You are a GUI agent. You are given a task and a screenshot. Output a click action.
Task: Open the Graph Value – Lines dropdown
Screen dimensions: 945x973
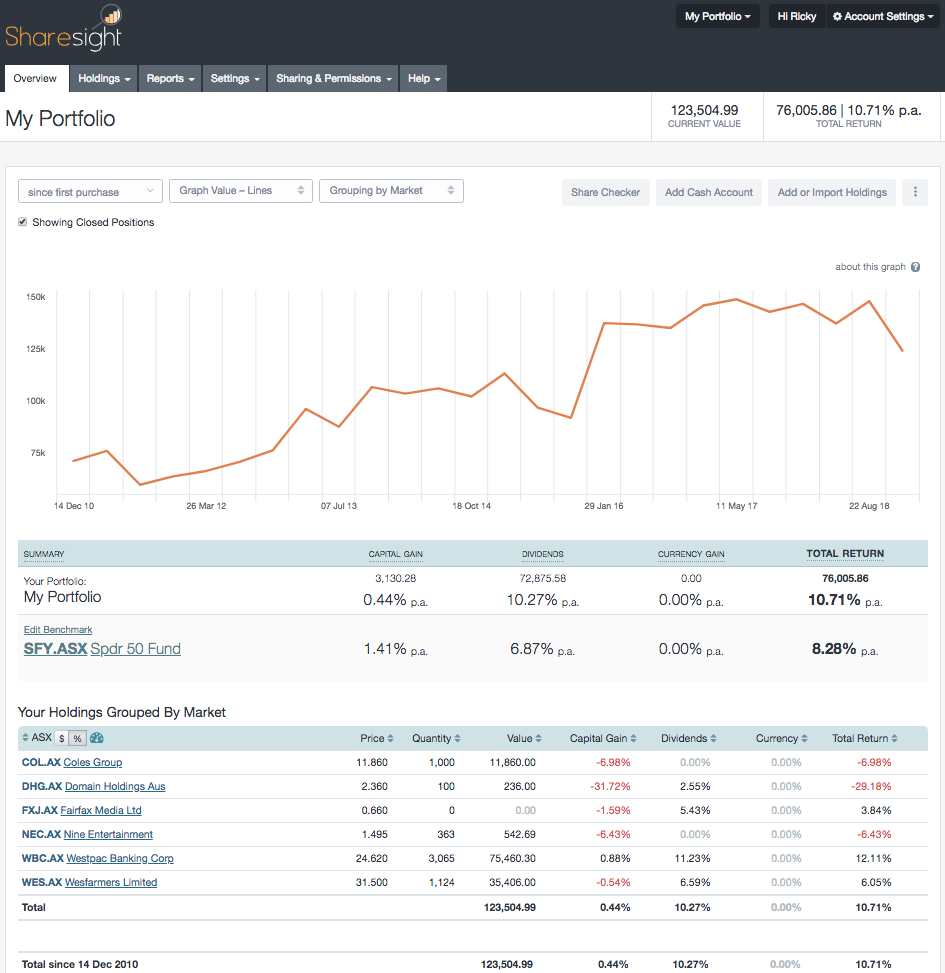(x=240, y=191)
